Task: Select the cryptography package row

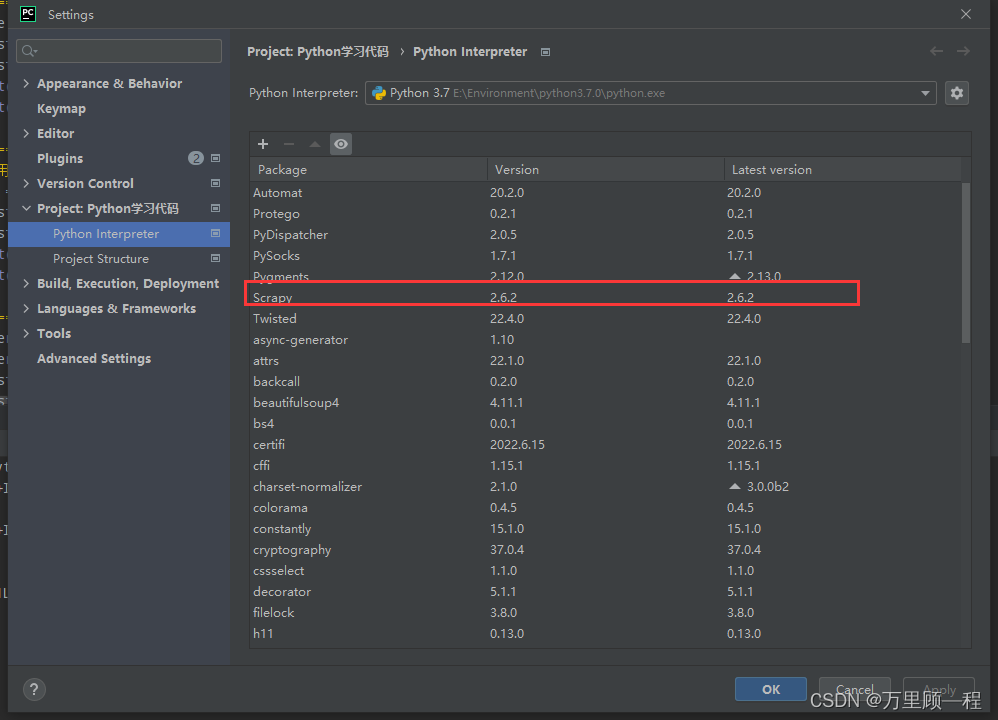Action: click(605, 549)
